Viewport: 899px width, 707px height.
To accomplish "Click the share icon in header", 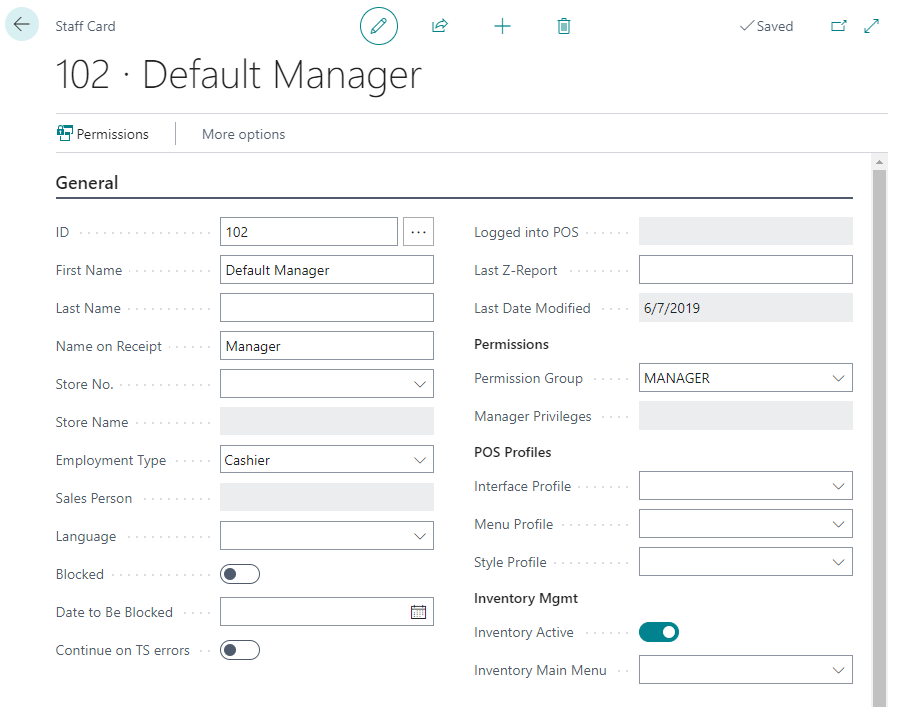I will click(439, 26).
